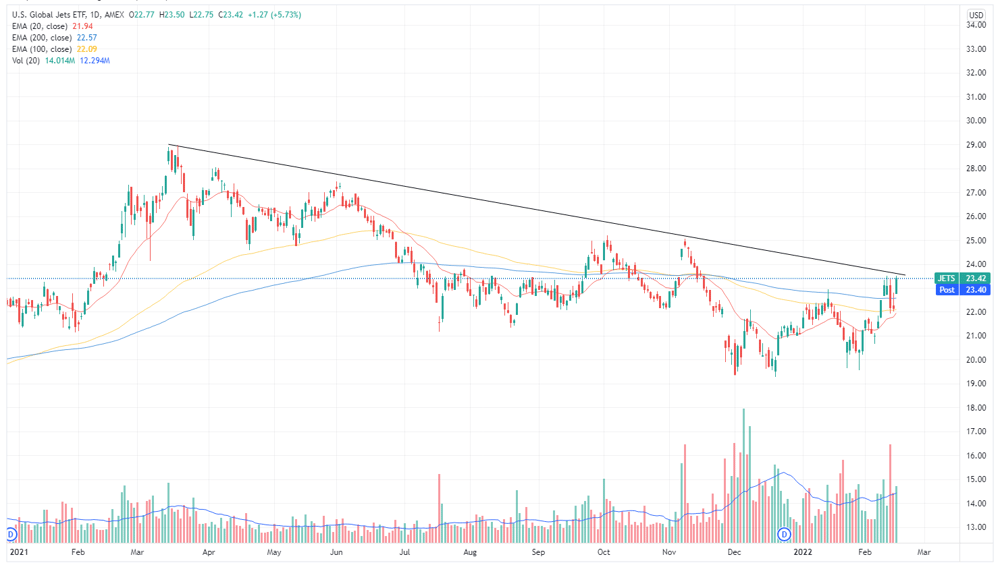
Task: Click the dividend marker at 2021 start
Action: [x=10, y=534]
